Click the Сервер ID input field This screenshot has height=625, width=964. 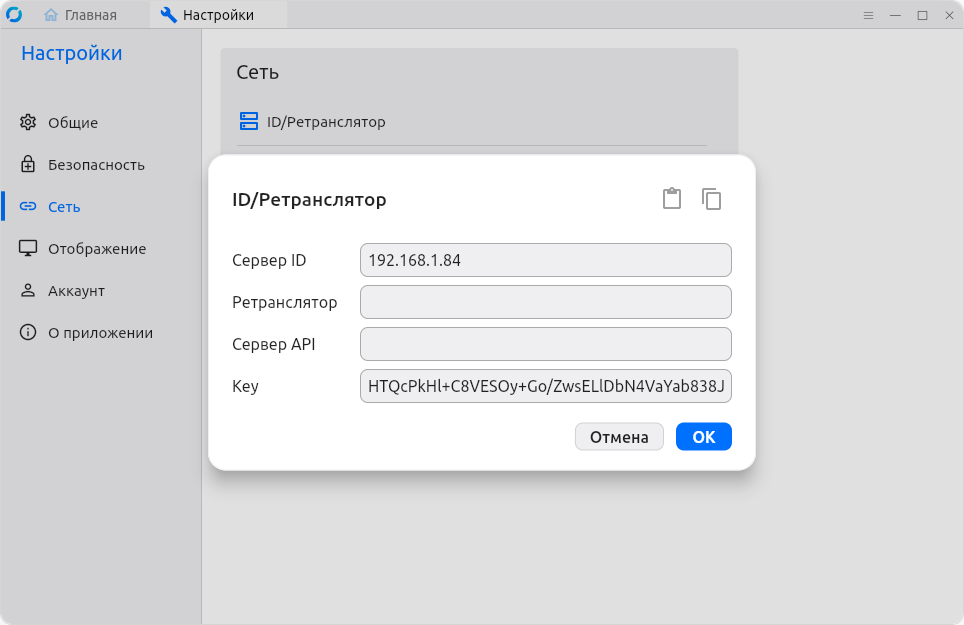pyautogui.click(x=545, y=260)
